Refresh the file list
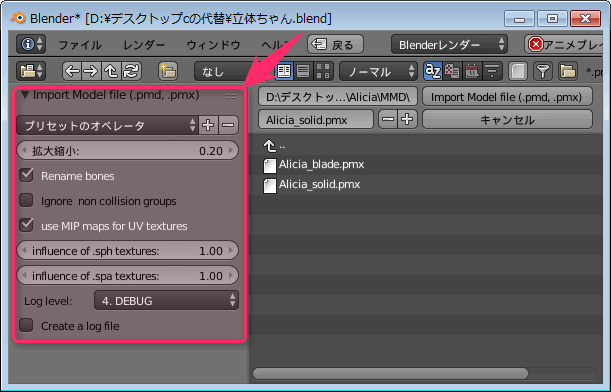The width and height of the screenshot is (611, 392). pyautogui.click(x=131, y=71)
